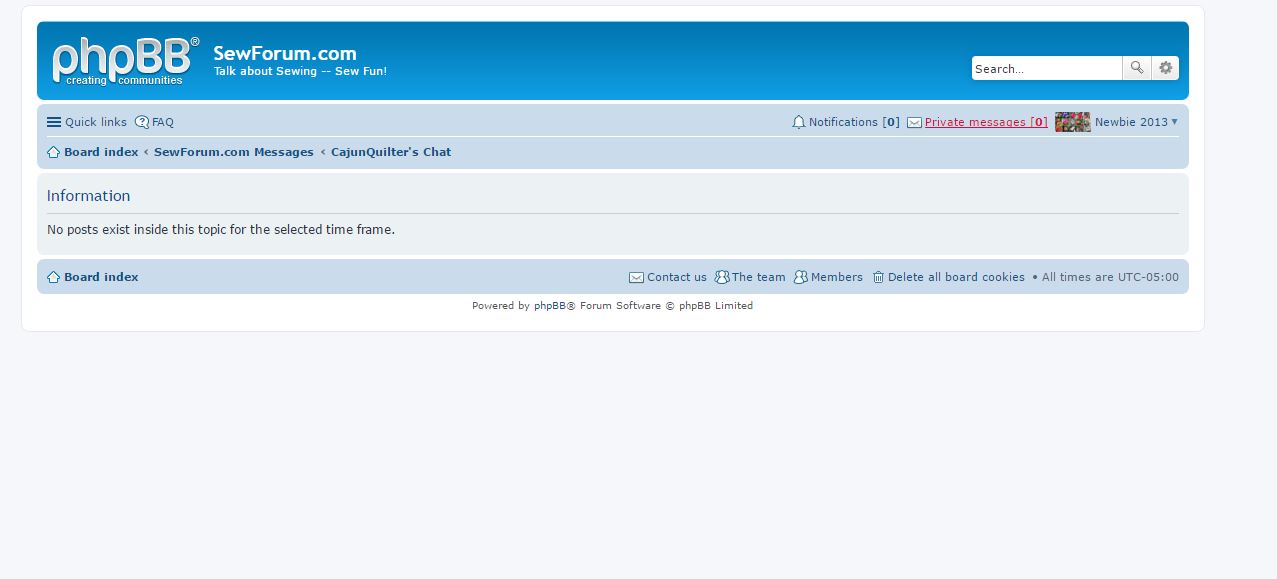The height and width of the screenshot is (579, 1277).
Task: Open the Newbie 2013 user dropdown
Action: (x=1136, y=122)
